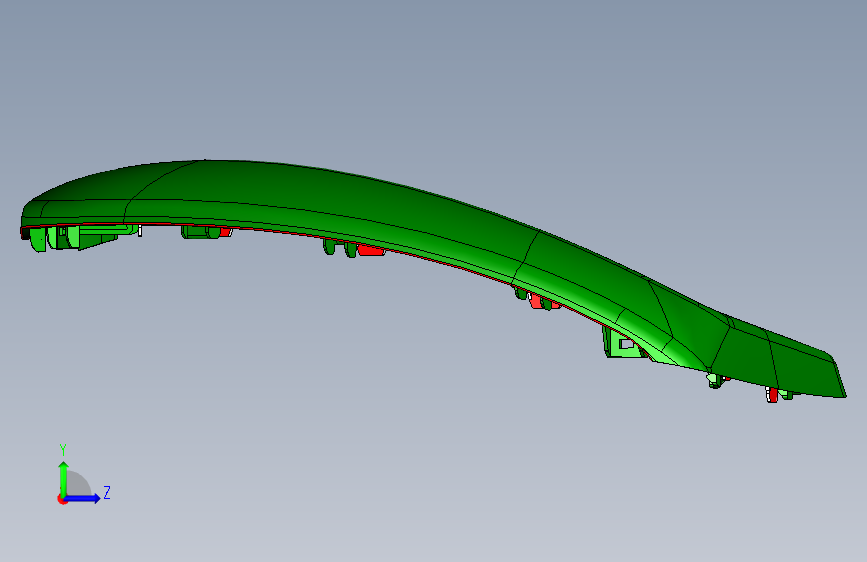This screenshot has height=562, width=867.
Task: Click the green Y axis arrow of the triad
Action: pos(64,478)
